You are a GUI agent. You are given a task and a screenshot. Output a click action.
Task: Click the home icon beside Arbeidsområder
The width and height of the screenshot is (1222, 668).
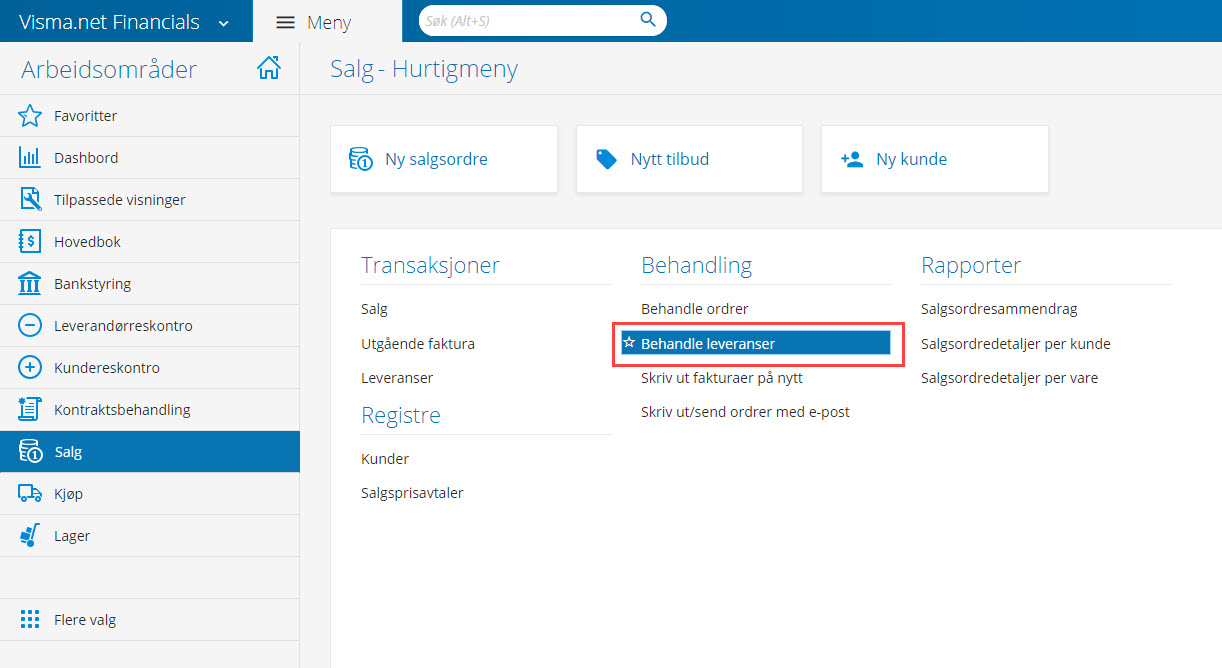268,68
